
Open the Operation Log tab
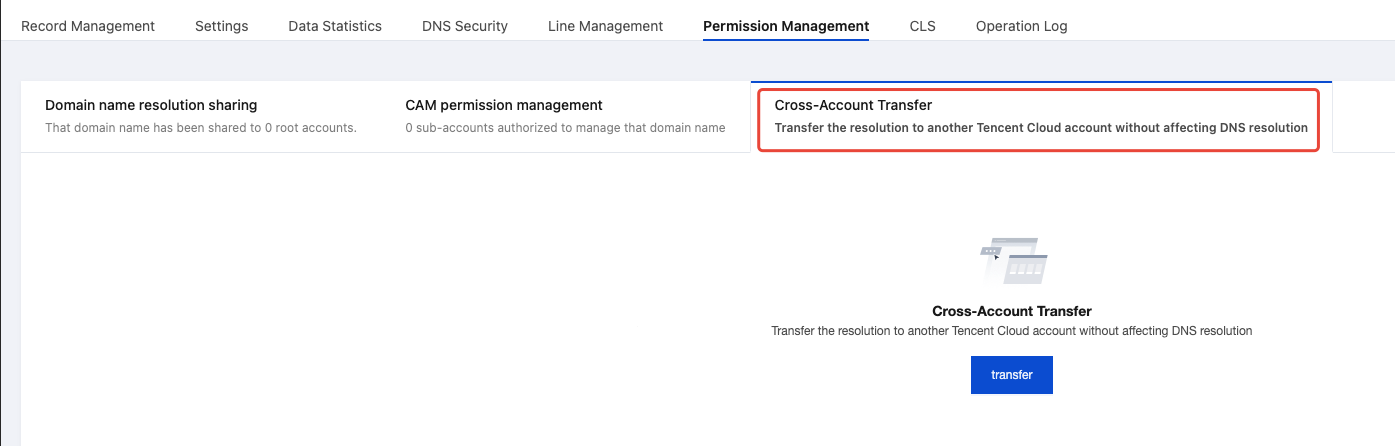pos(1021,26)
